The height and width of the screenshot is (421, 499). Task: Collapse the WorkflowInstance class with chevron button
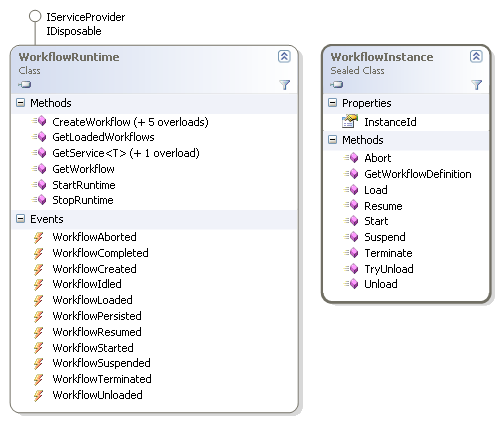click(x=476, y=56)
